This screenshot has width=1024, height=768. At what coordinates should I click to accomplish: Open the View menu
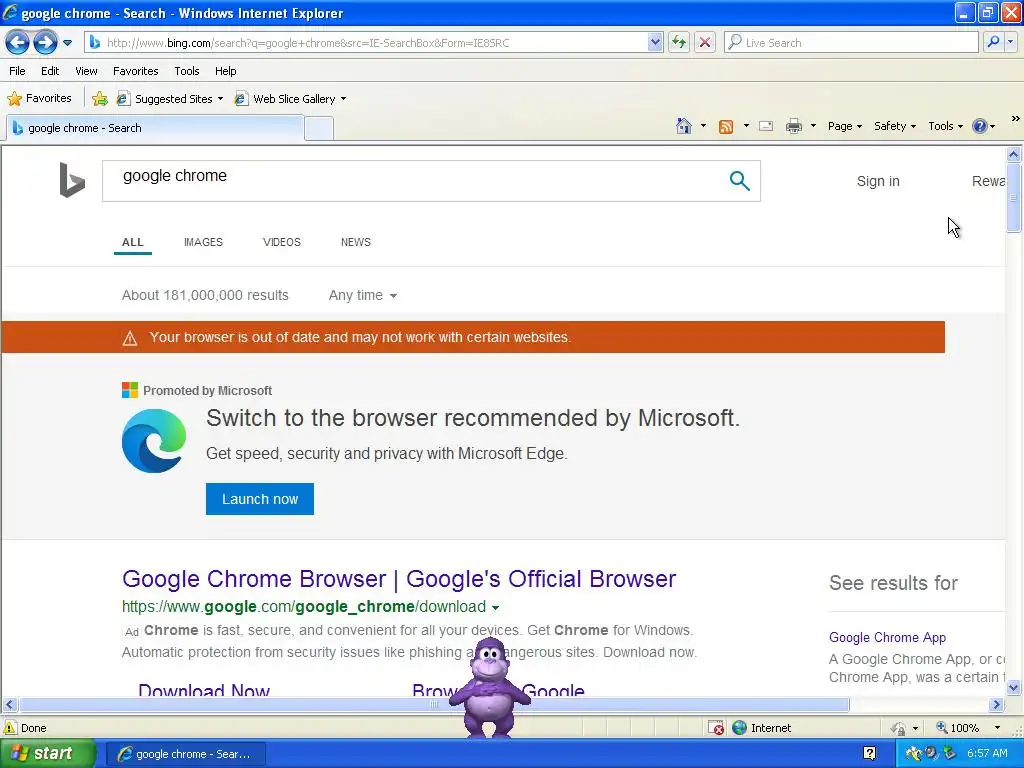click(x=86, y=71)
